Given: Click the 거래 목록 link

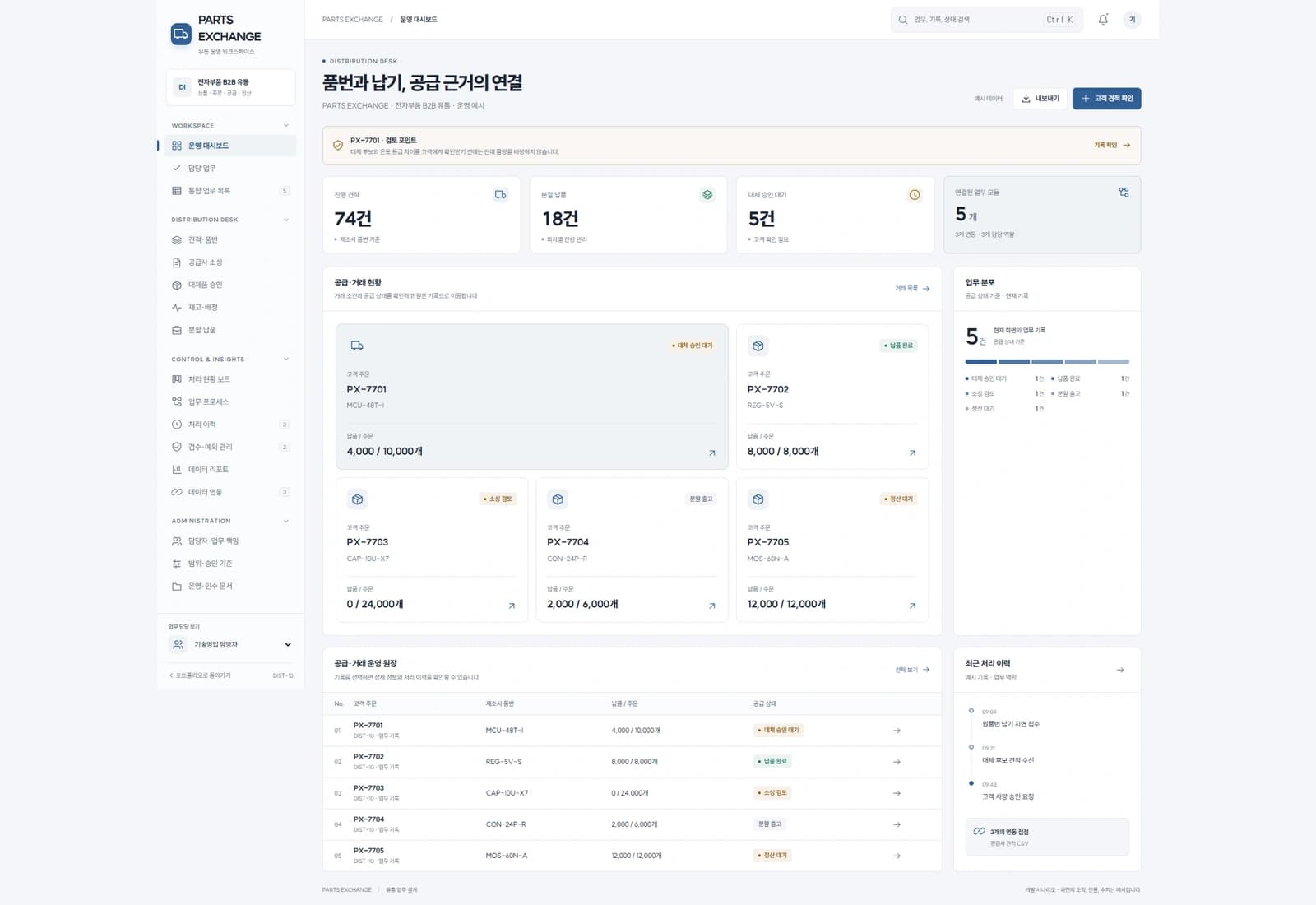Looking at the screenshot, I should (912, 289).
